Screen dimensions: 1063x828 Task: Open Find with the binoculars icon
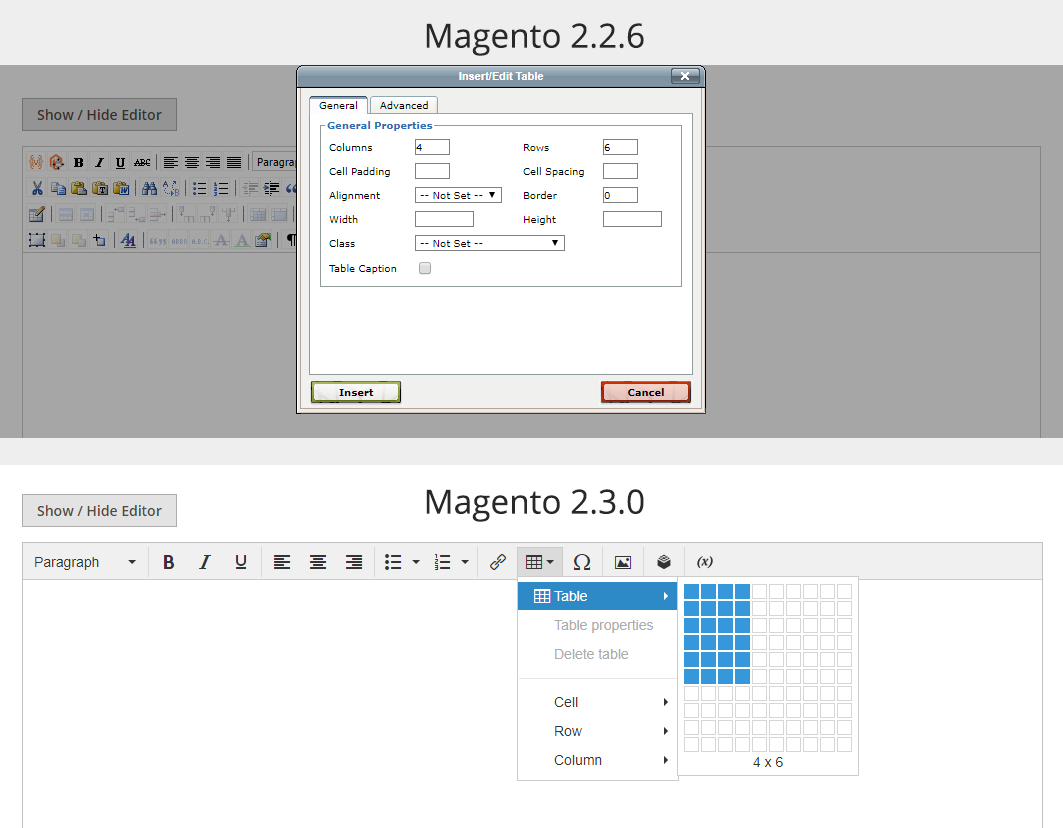pos(149,188)
